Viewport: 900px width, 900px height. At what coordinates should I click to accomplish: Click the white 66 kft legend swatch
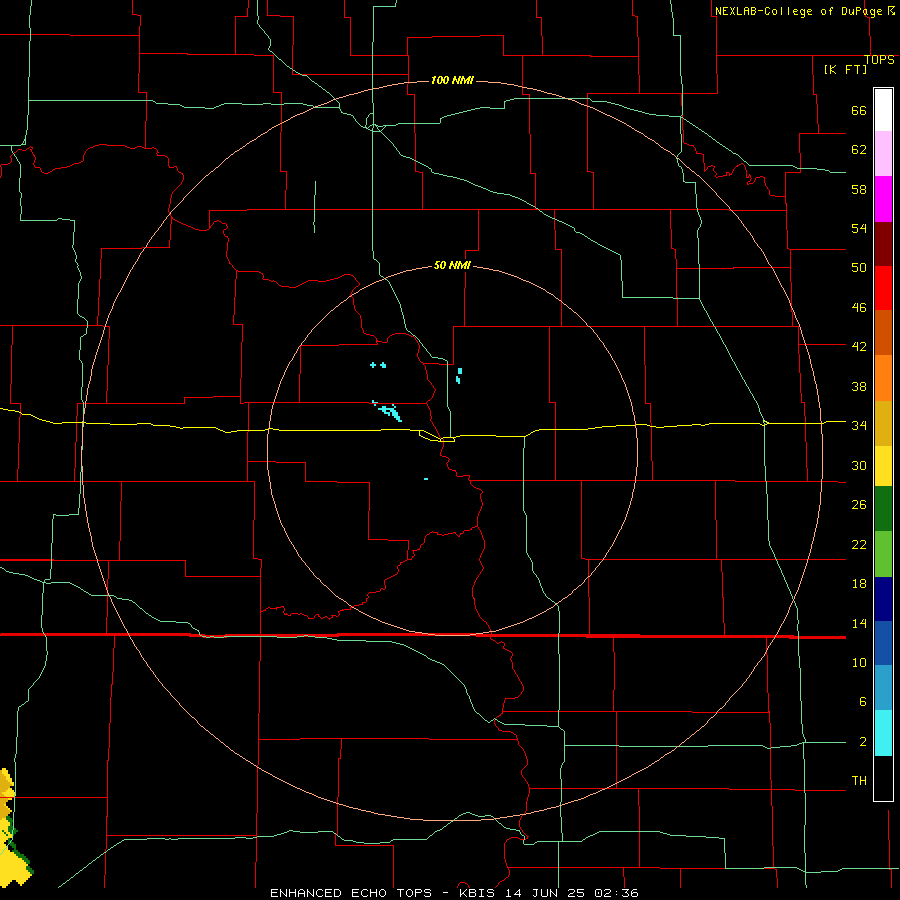click(x=883, y=110)
